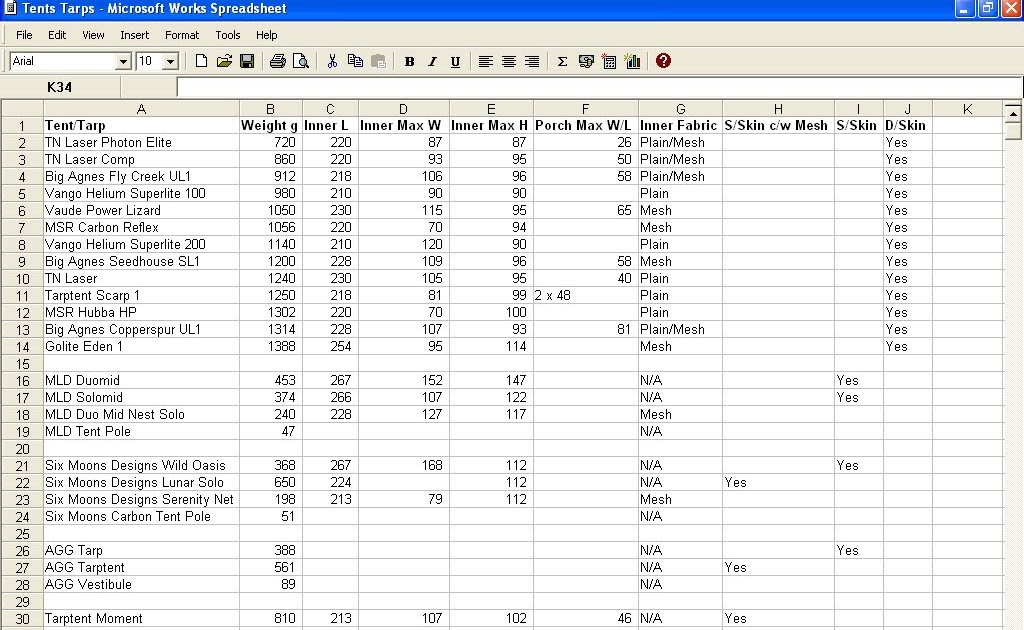Click the formula entry bar
The image size is (1024, 630).
(x=600, y=87)
